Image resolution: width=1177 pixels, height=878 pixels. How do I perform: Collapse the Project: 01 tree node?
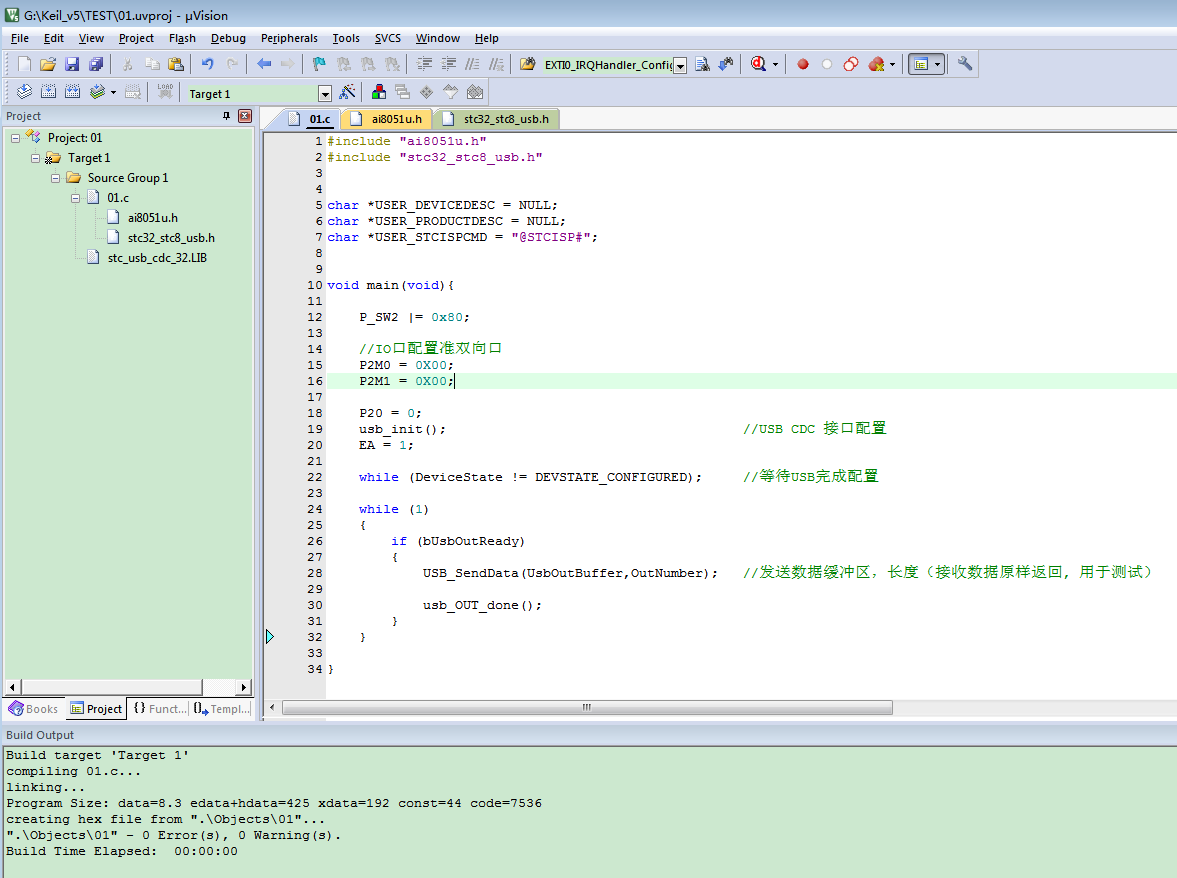(x=15, y=138)
